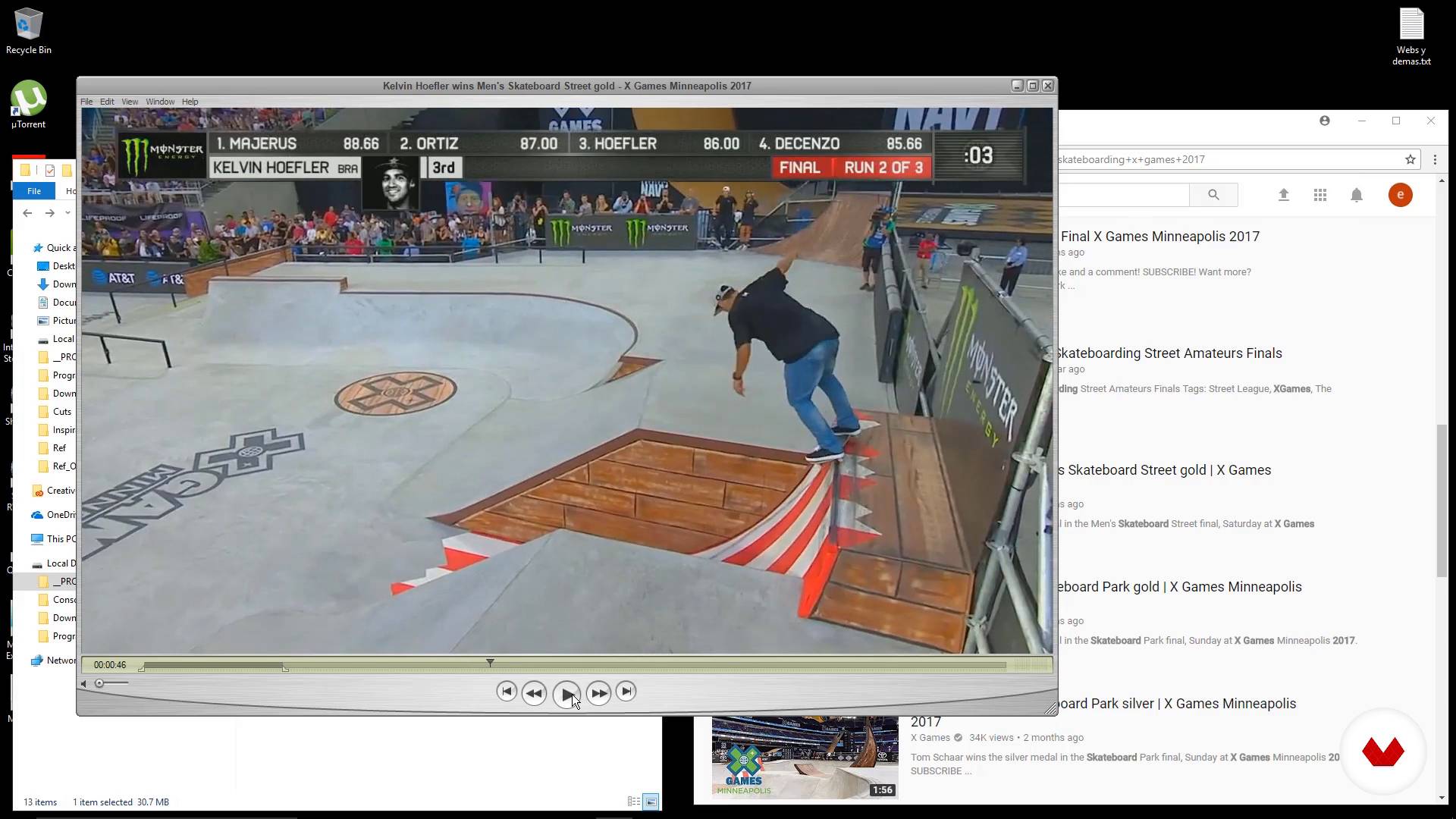The image size is (1456, 819).
Task: Open the View menu in QuickTime
Action: tap(130, 102)
